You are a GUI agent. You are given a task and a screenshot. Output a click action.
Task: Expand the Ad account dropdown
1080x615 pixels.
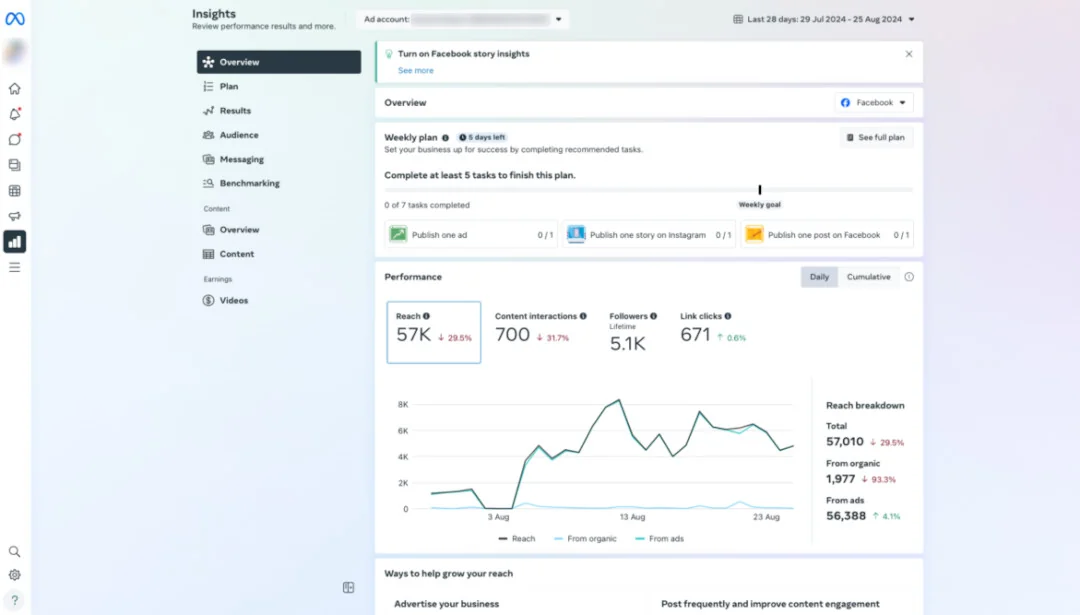click(x=463, y=19)
